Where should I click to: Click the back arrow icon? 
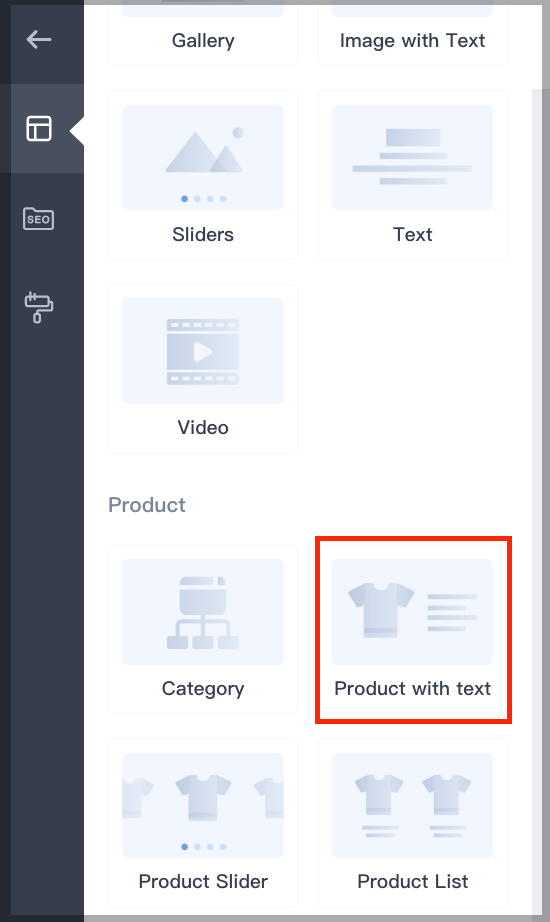[39, 39]
